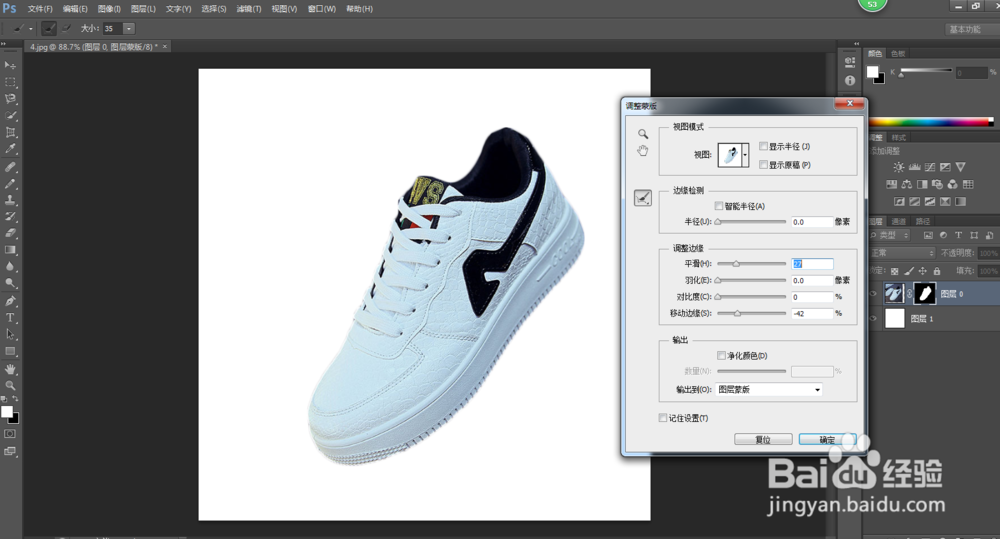Select the Brush tool in toolbox
The width and height of the screenshot is (1000, 539).
click(x=10, y=184)
